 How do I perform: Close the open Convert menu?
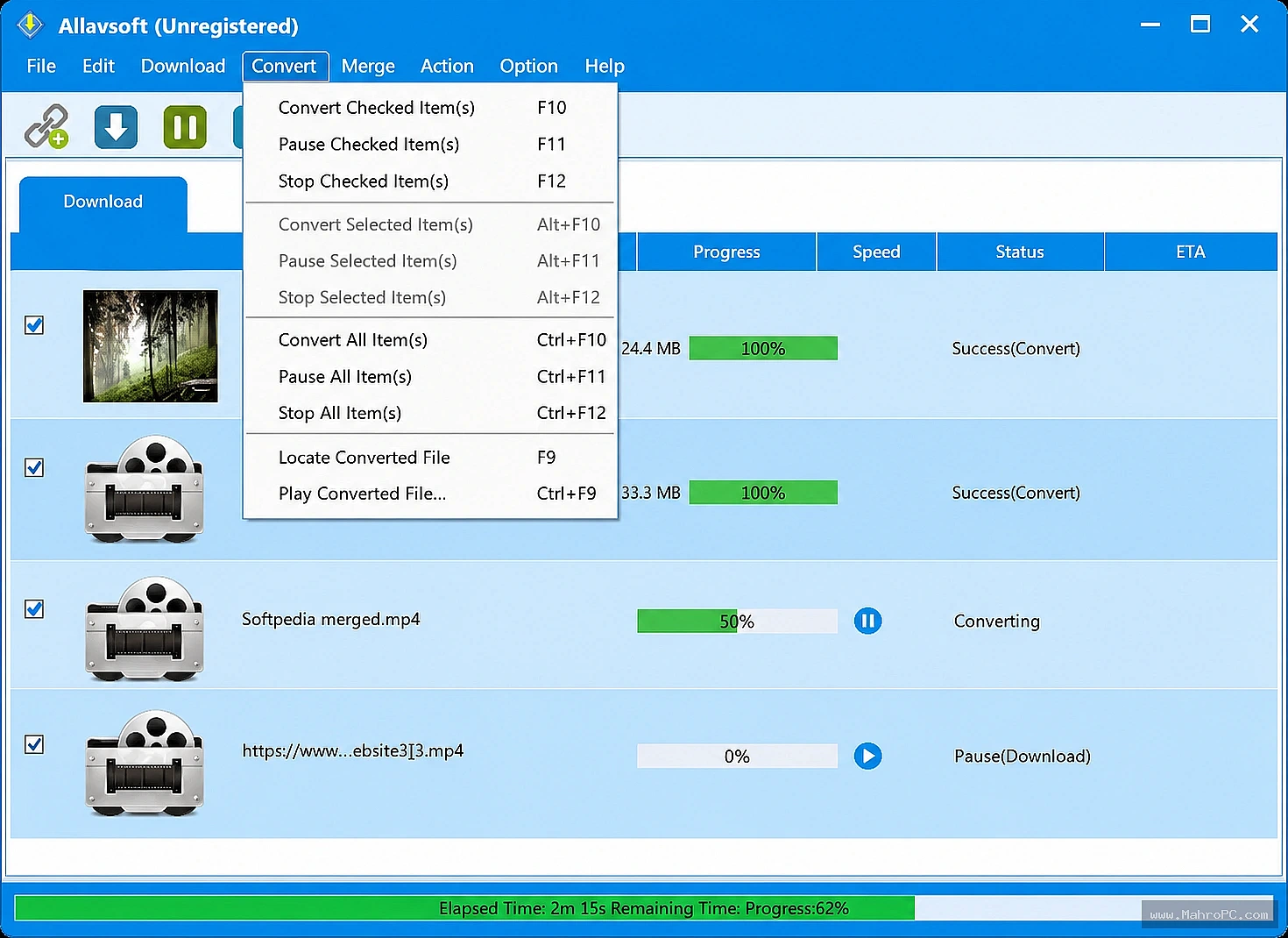pyautogui.click(x=285, y=66)
